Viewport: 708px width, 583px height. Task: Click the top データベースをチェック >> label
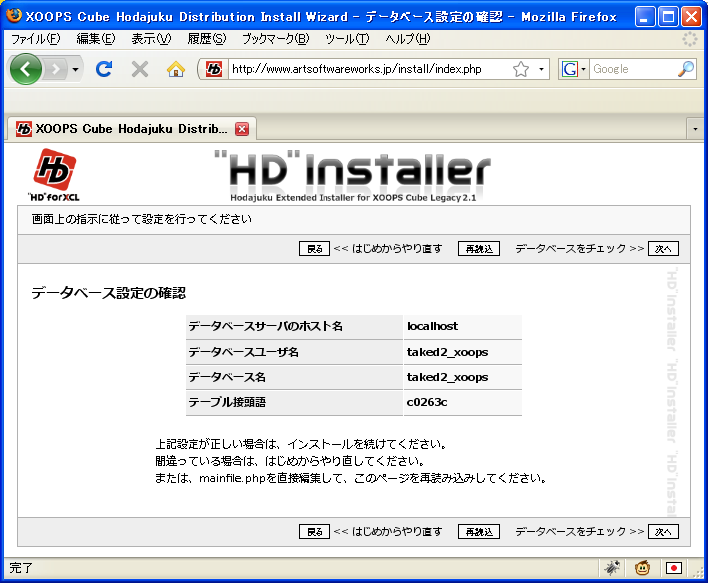coord(579,249)
